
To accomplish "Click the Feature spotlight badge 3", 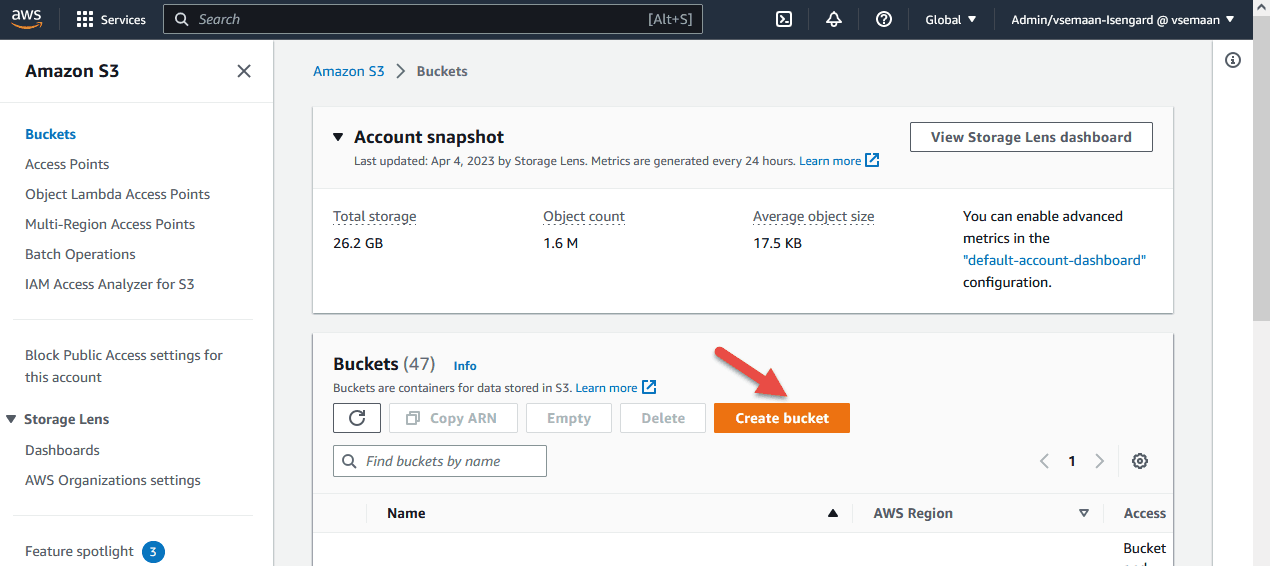I will [x=153, y=551].
